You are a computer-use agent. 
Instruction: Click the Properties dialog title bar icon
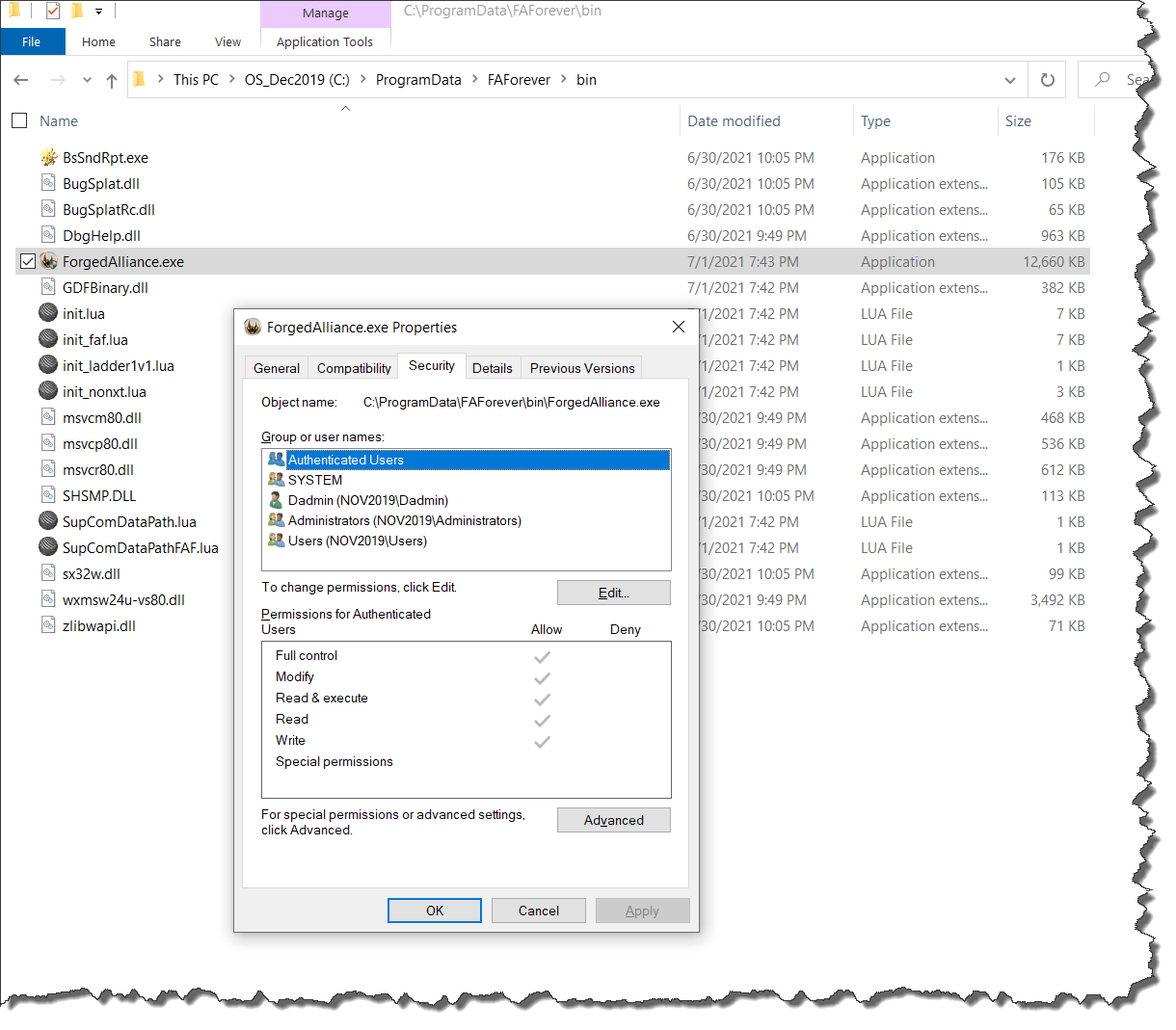point(253,328)
